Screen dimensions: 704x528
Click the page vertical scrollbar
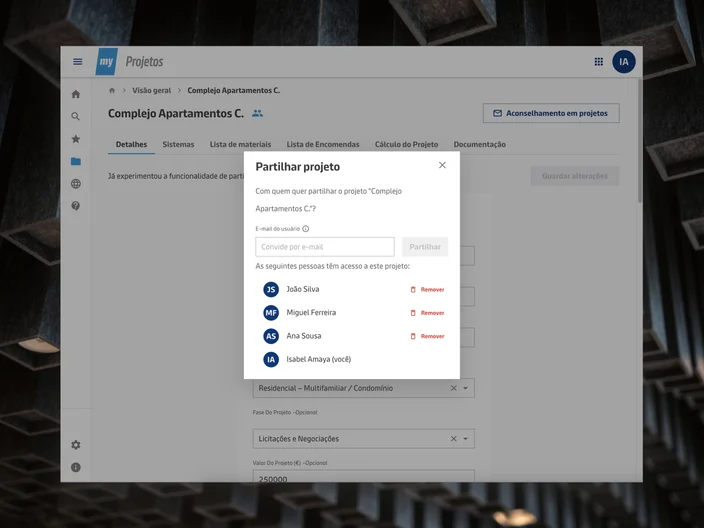click(640, 141)
